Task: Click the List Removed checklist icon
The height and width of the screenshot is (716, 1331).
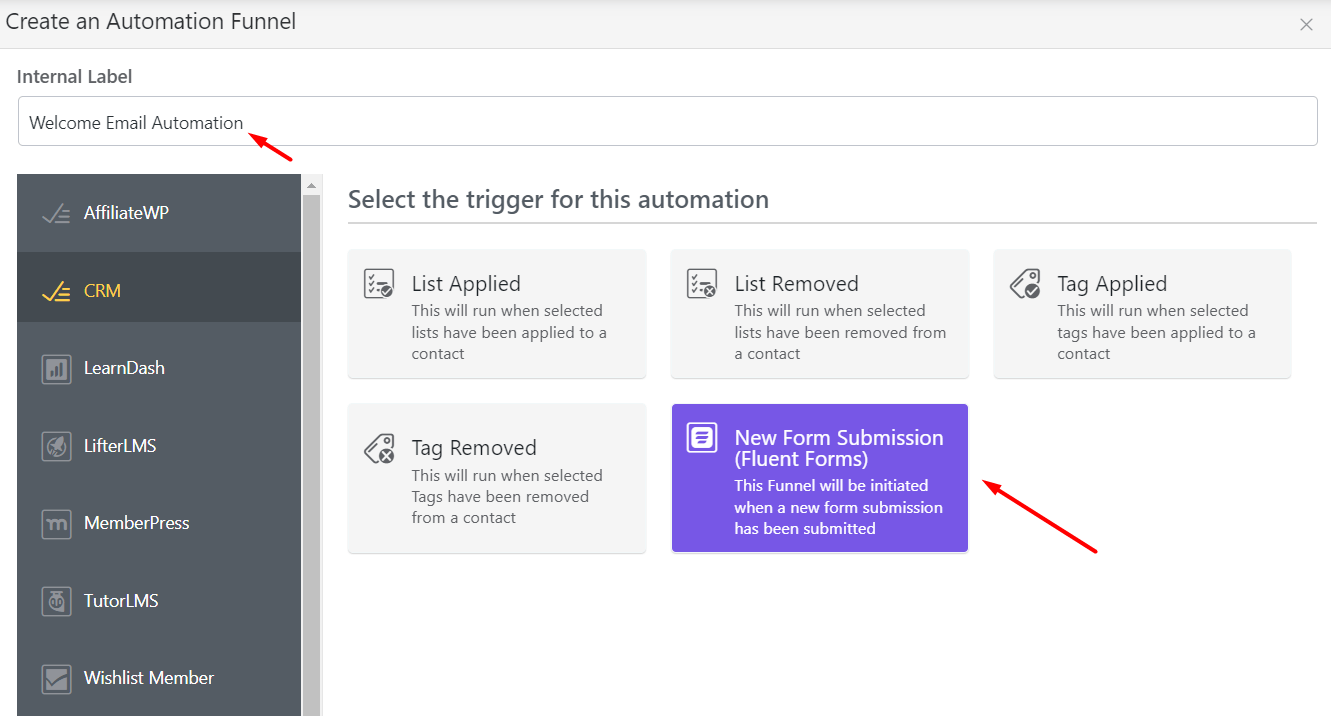Action: point(702,284)
